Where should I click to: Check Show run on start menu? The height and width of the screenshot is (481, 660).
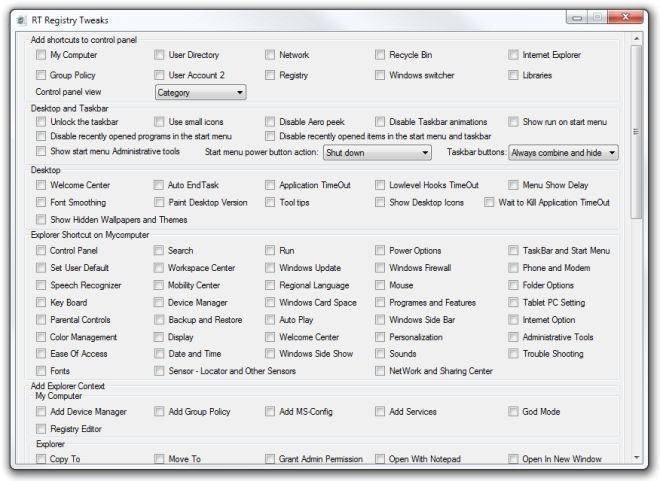[513, 122]
